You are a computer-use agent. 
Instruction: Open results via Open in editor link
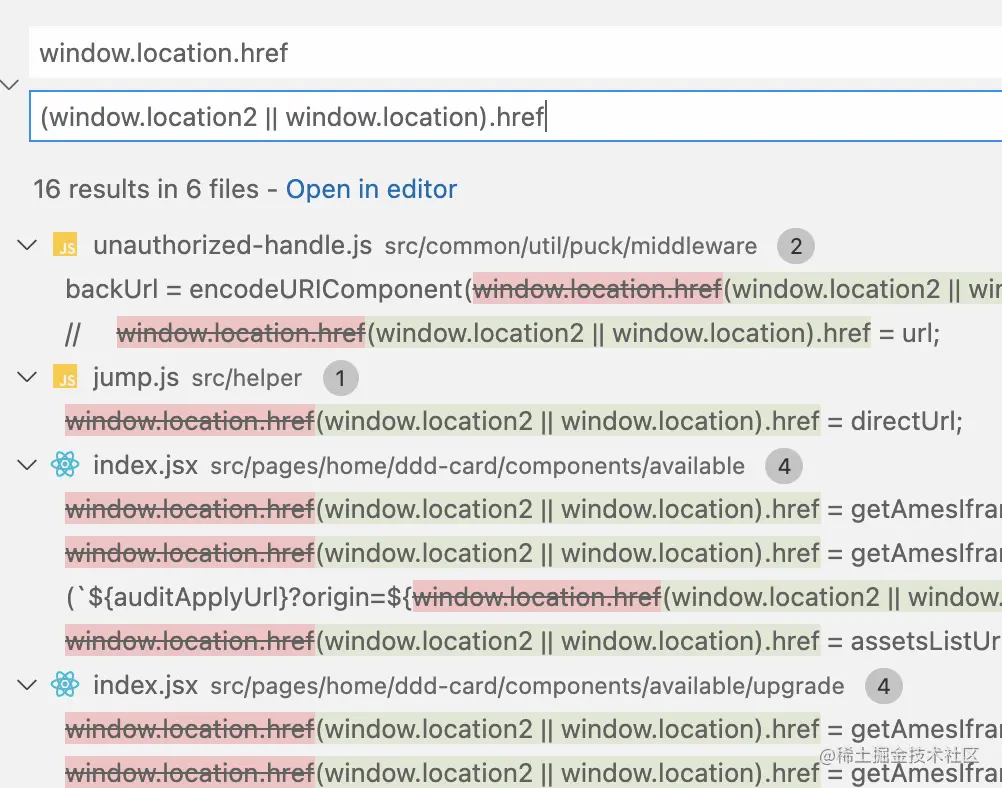pyautogui.click(x=371, y=189)
